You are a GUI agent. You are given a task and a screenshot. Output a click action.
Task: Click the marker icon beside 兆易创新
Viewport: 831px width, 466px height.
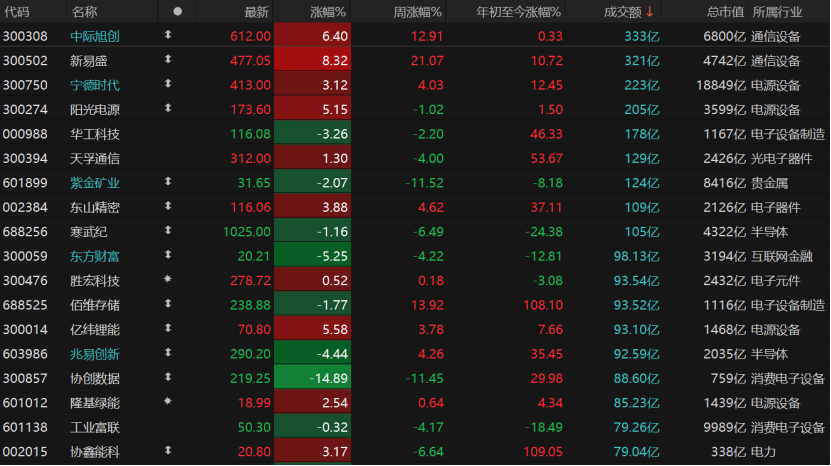point(168,353)
